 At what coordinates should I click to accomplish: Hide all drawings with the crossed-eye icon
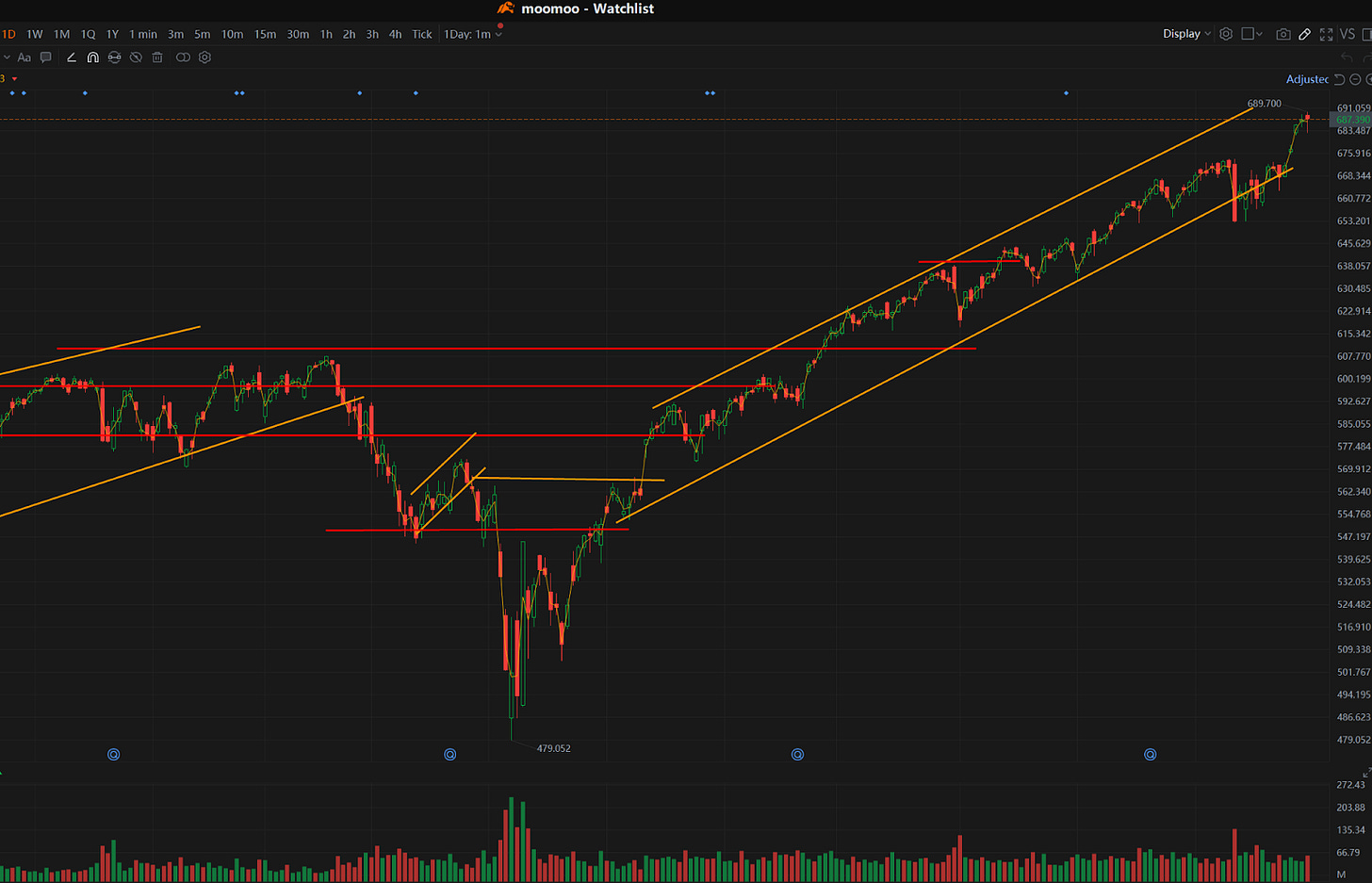tap(136, 57)
